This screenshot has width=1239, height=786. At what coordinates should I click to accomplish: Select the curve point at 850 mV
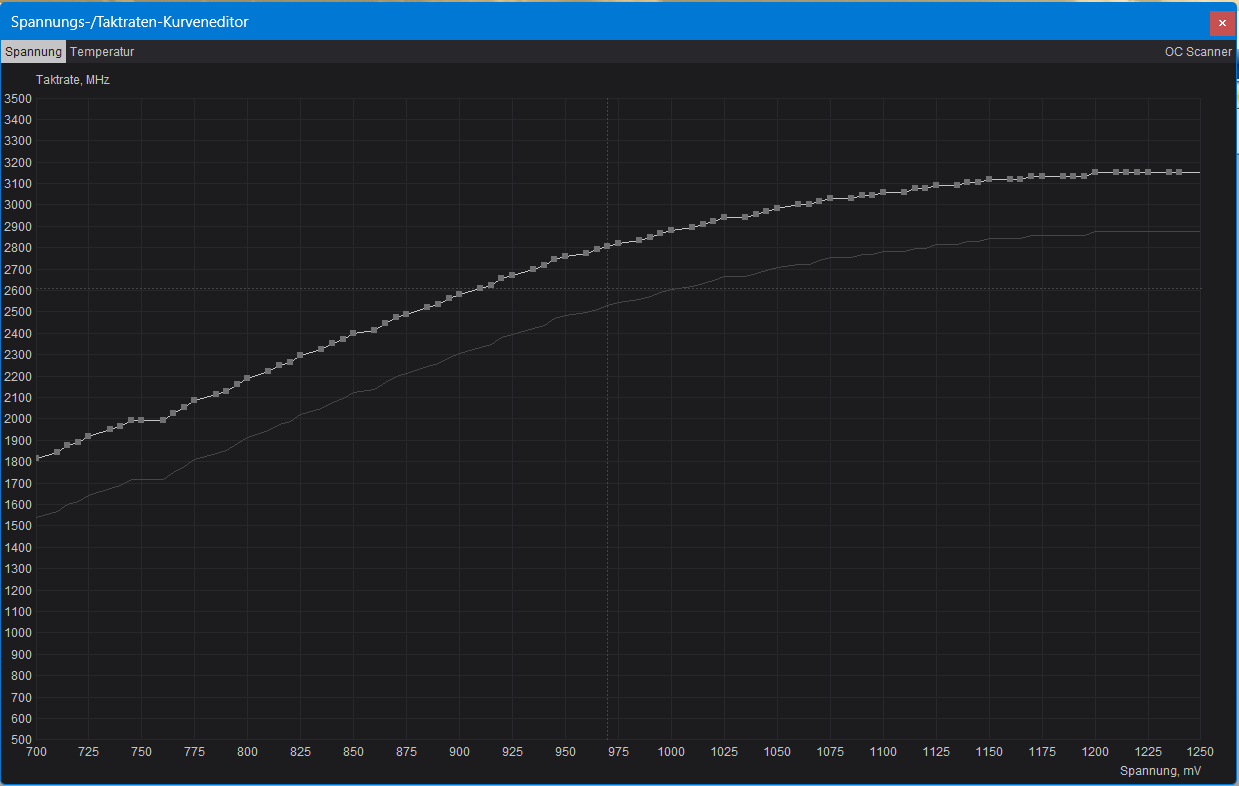pos(353,333)
